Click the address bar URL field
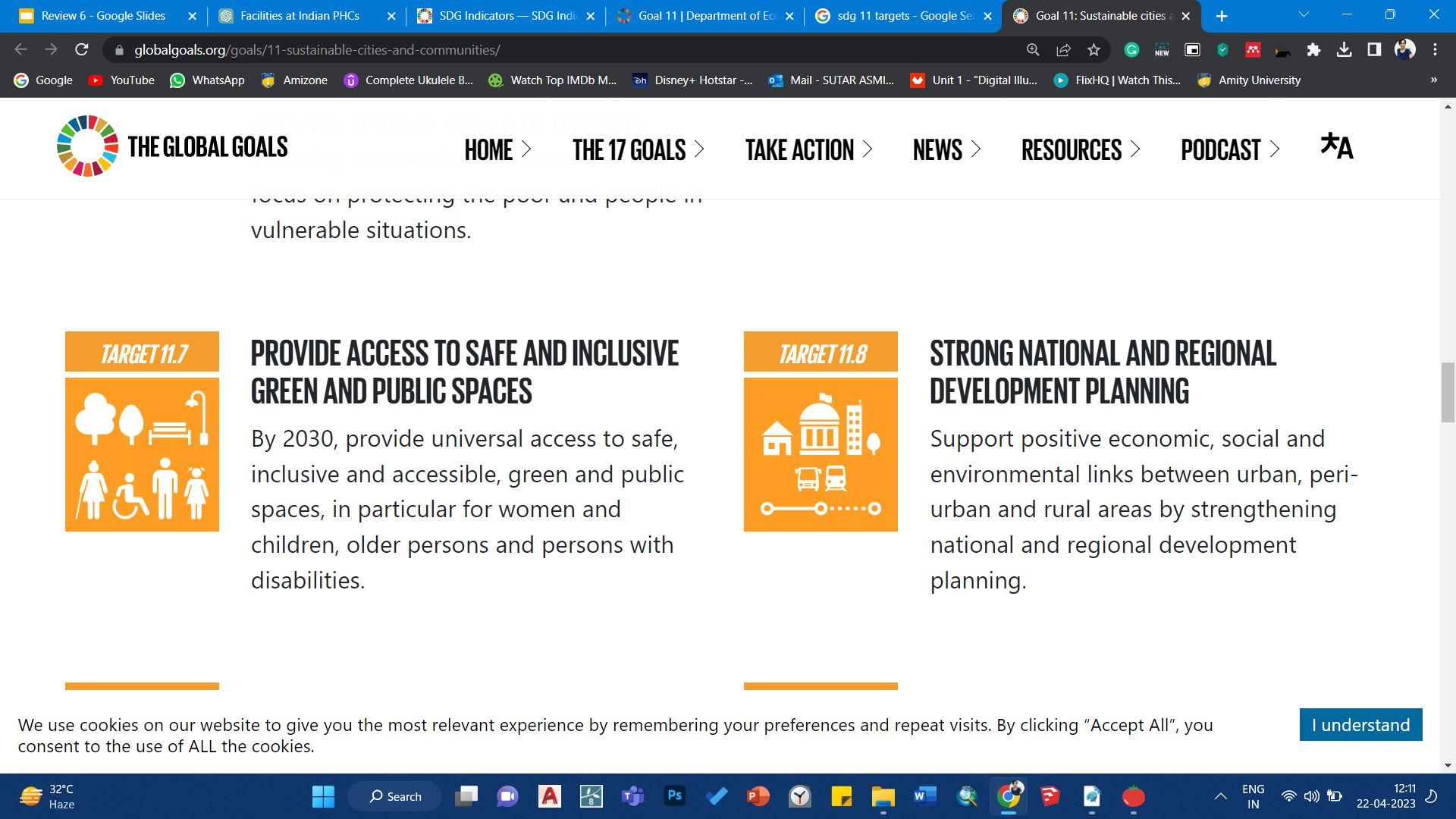The height and width of the screenshot is (819, 1456). point(531,50)
